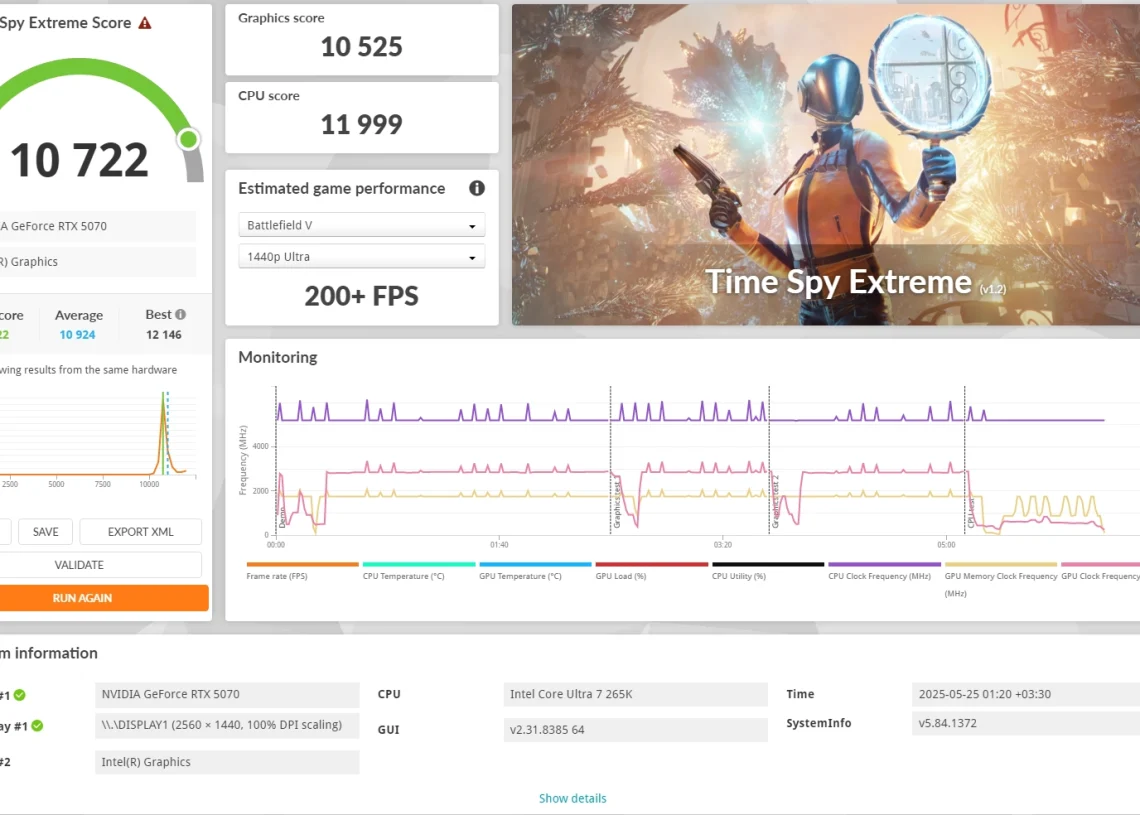Click the Time Spy Extreme banner image
Screen dimensions: 1140x815
click(x=826, y=164)
